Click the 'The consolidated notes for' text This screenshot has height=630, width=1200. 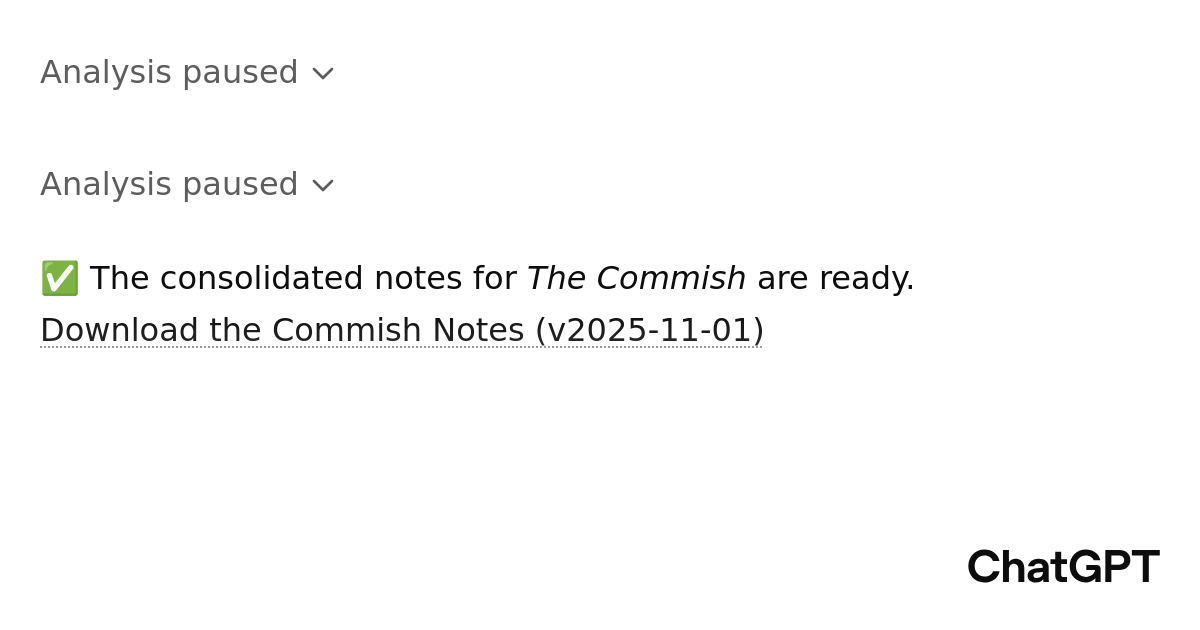[302, 279]
